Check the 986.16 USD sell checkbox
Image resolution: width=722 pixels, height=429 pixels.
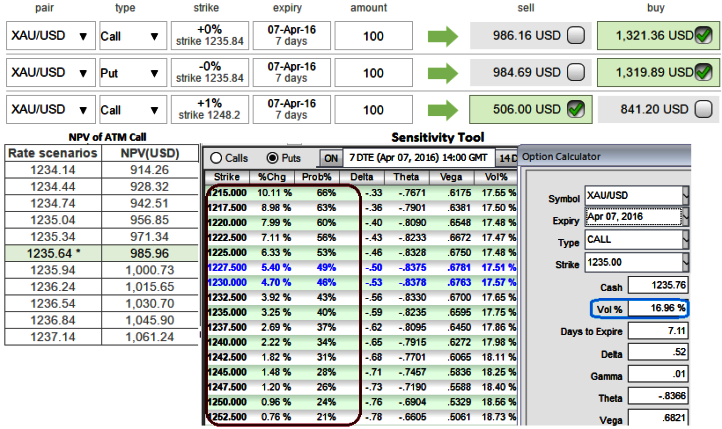pyautogui.click(x=576, y=38)
